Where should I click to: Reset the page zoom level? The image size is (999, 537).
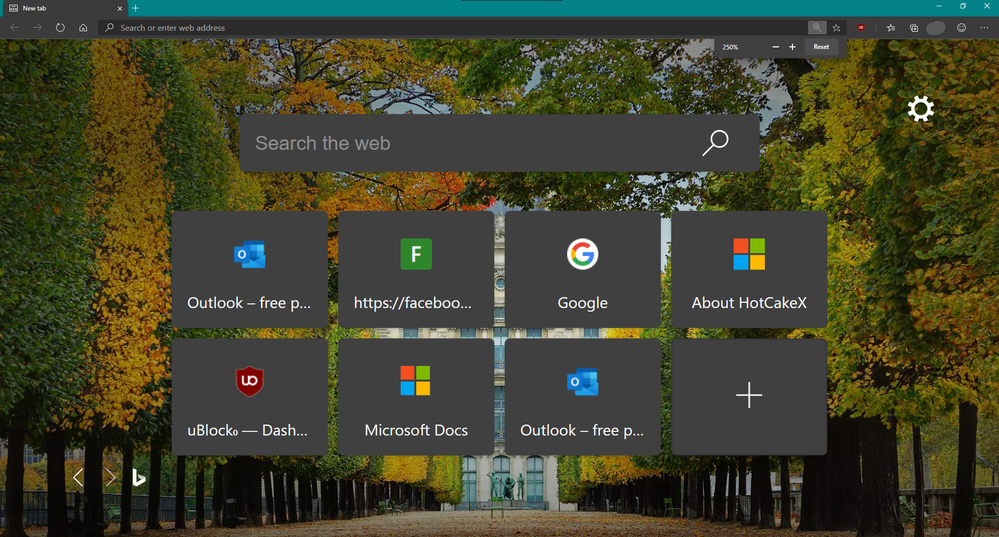coord(821,47)
